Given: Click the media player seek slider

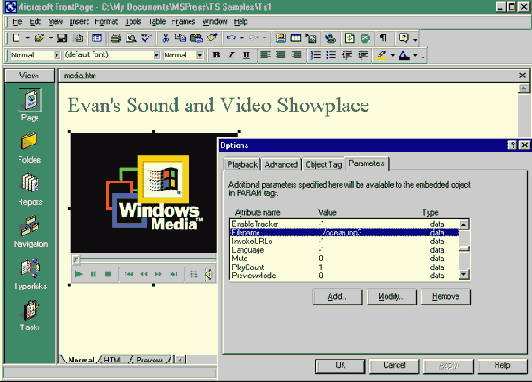Looking at the screenshot, I should click(x=145, y=260).
